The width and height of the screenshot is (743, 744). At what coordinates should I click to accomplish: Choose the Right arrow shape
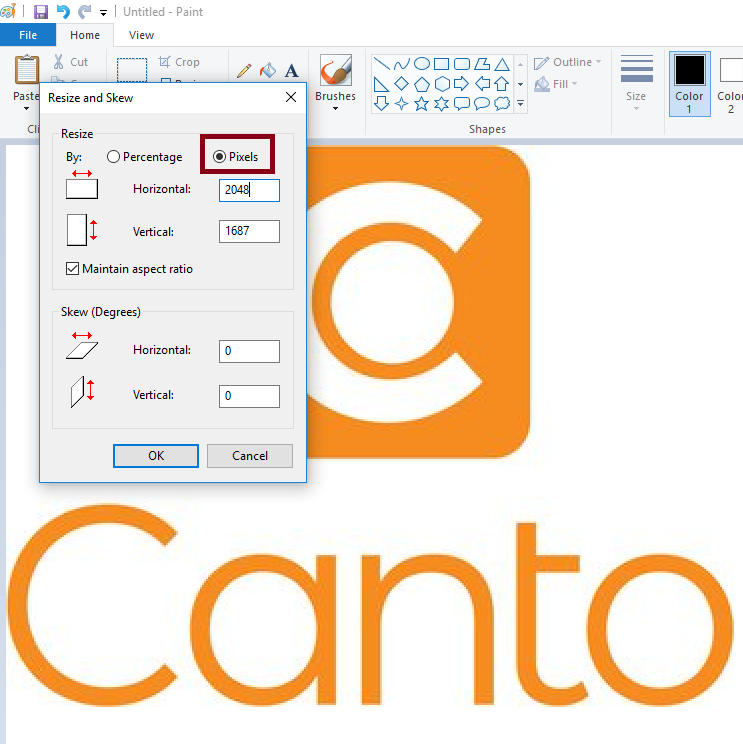click(x=462, y=84)
